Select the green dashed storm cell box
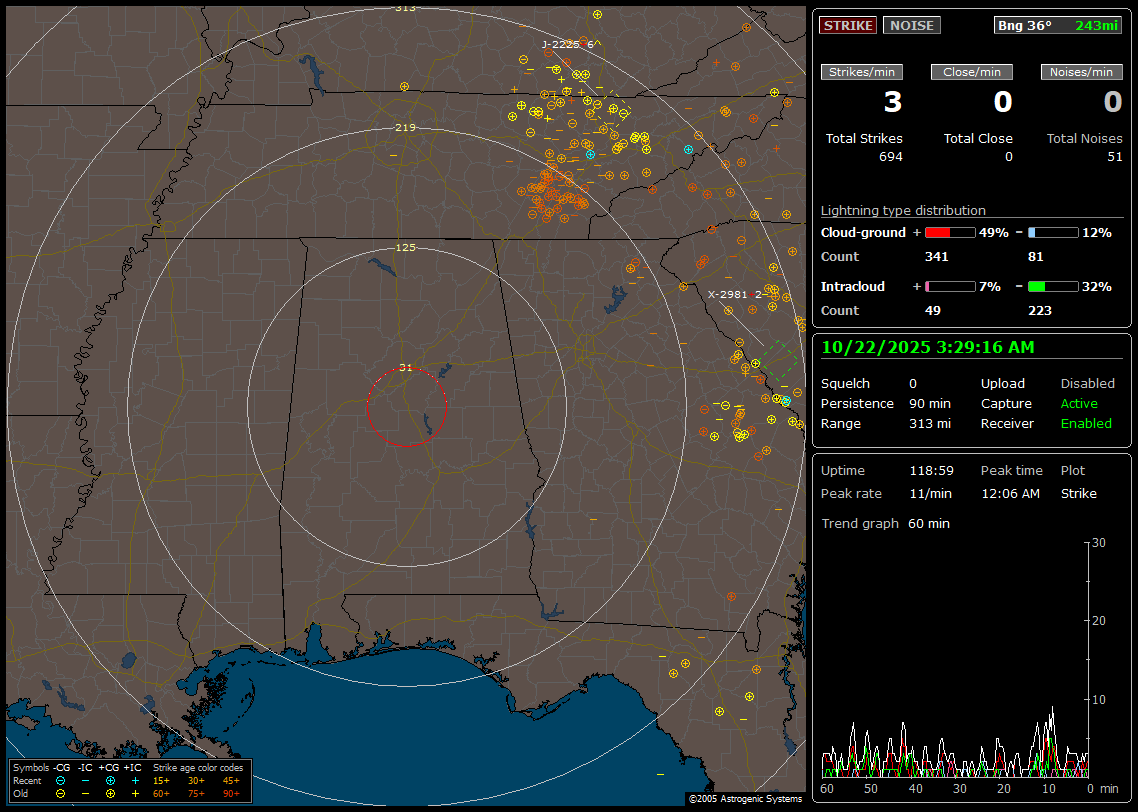 click(777, 358)
